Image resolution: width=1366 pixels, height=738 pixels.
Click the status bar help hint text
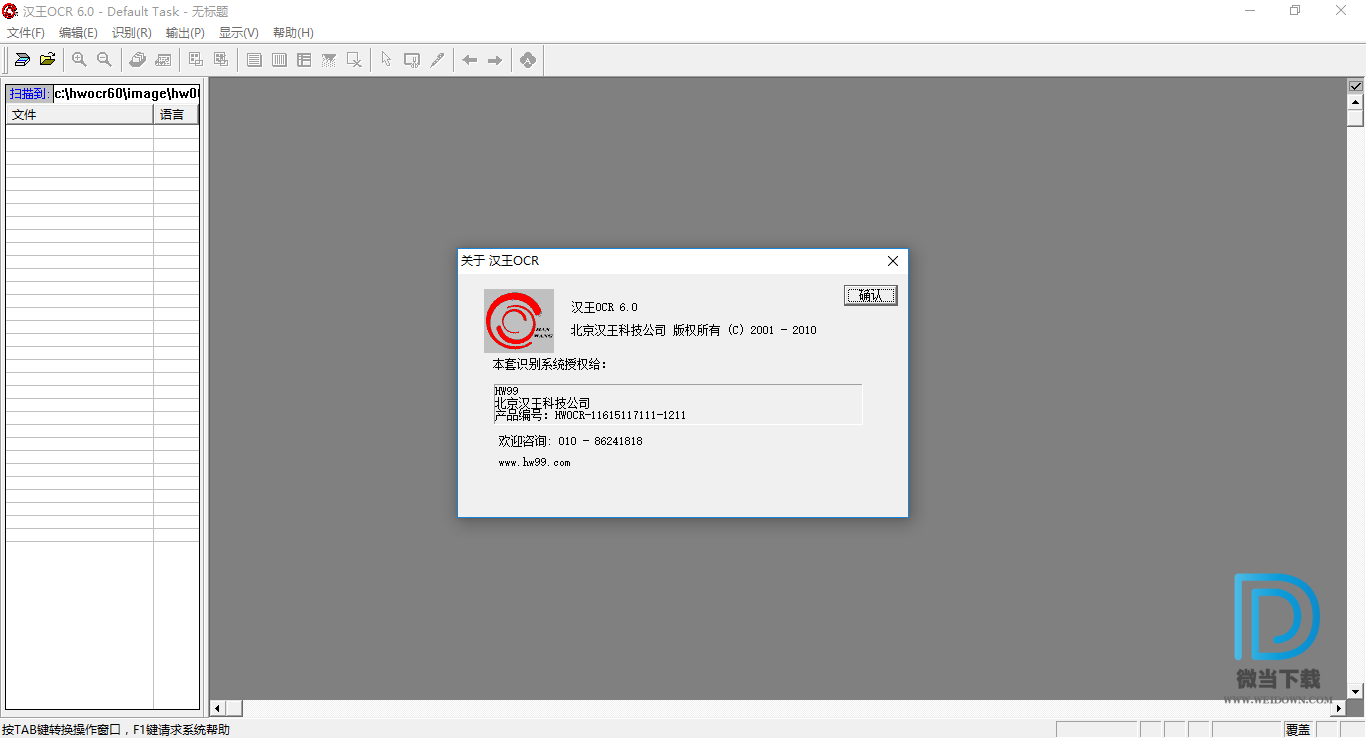pos(116,730)
